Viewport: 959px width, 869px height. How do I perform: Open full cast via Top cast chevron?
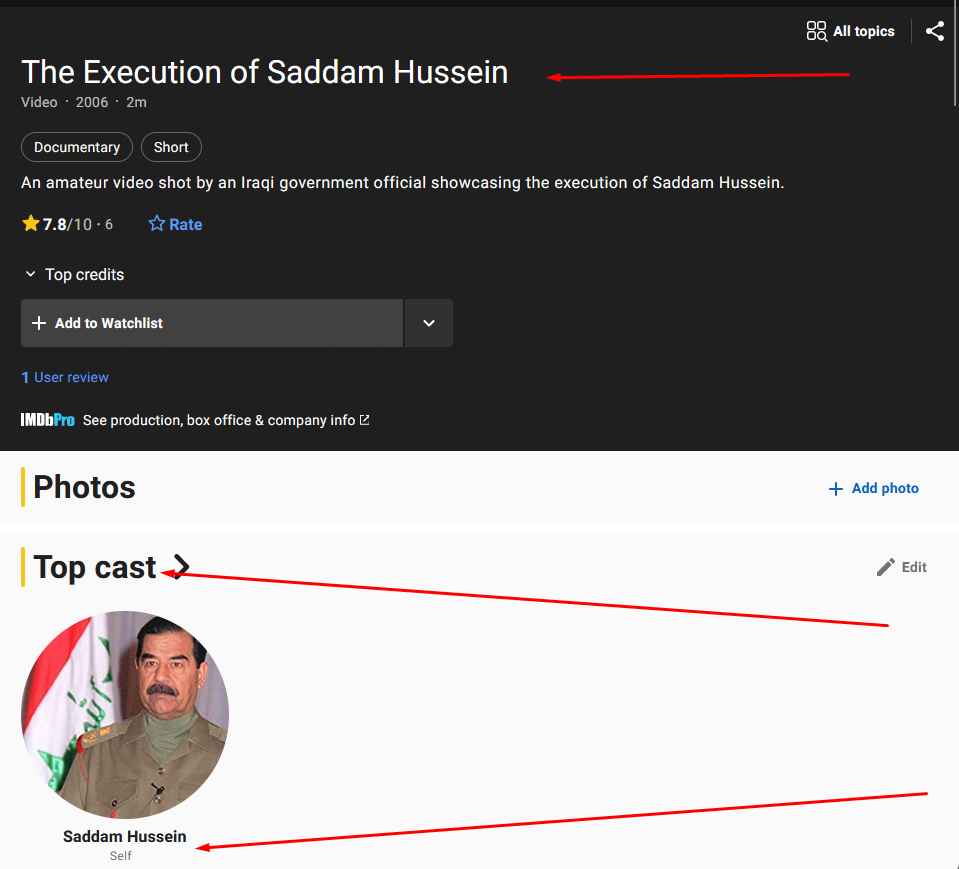click(x=181, y=566)
